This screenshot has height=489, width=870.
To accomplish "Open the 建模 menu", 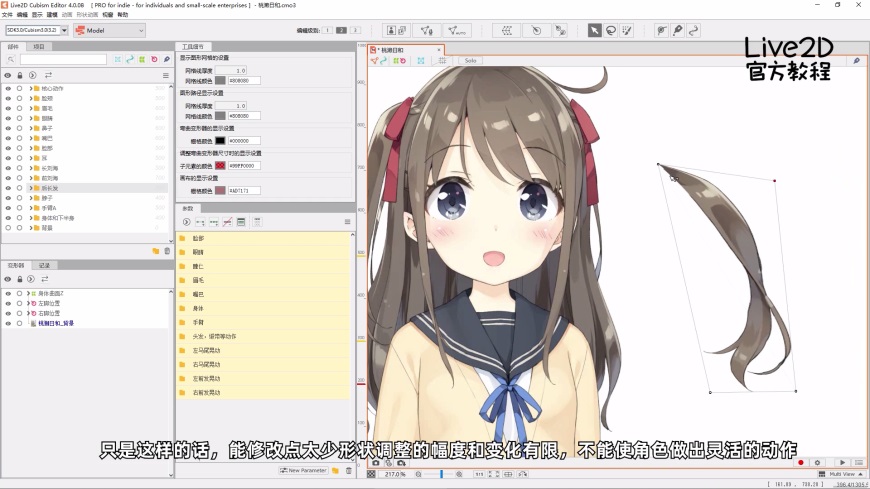I will coord(52,14).
